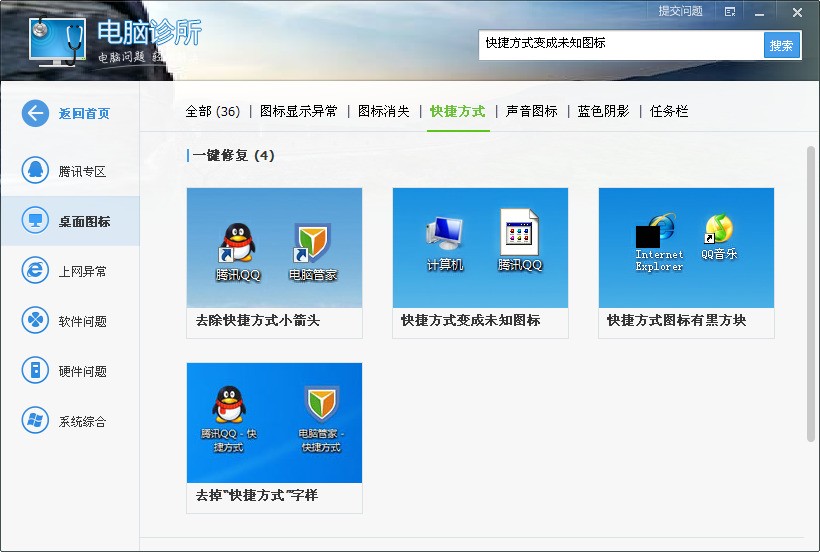This screenshot has height=552, width=820.
Task: Switch to the 全部 (36) tab
Action: 212,111
